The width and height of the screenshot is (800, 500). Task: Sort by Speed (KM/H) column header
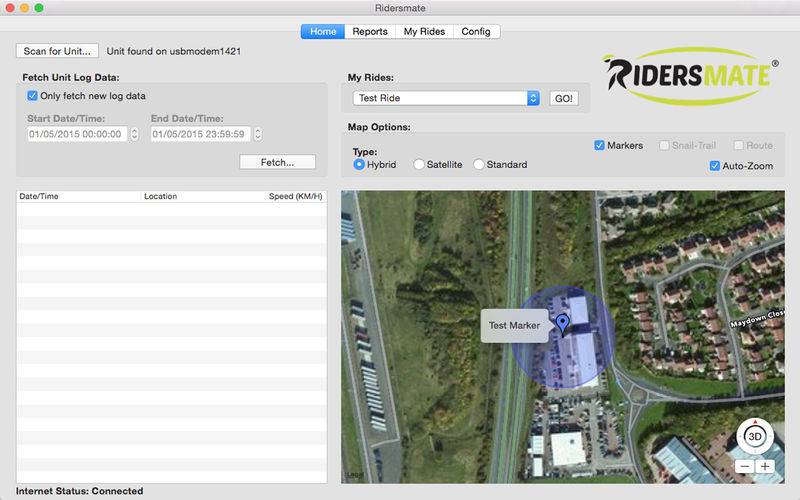[x=296, y=196]
